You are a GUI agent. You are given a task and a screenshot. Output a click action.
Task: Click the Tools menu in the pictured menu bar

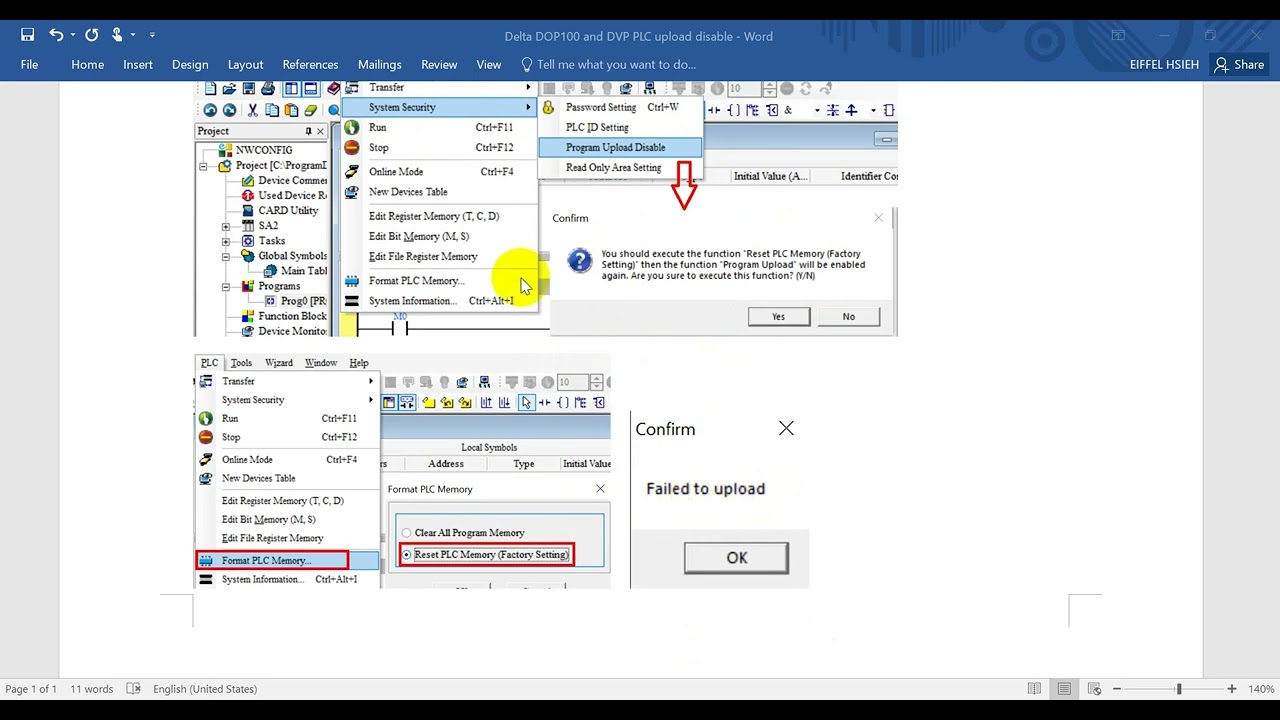coord(241,363)
